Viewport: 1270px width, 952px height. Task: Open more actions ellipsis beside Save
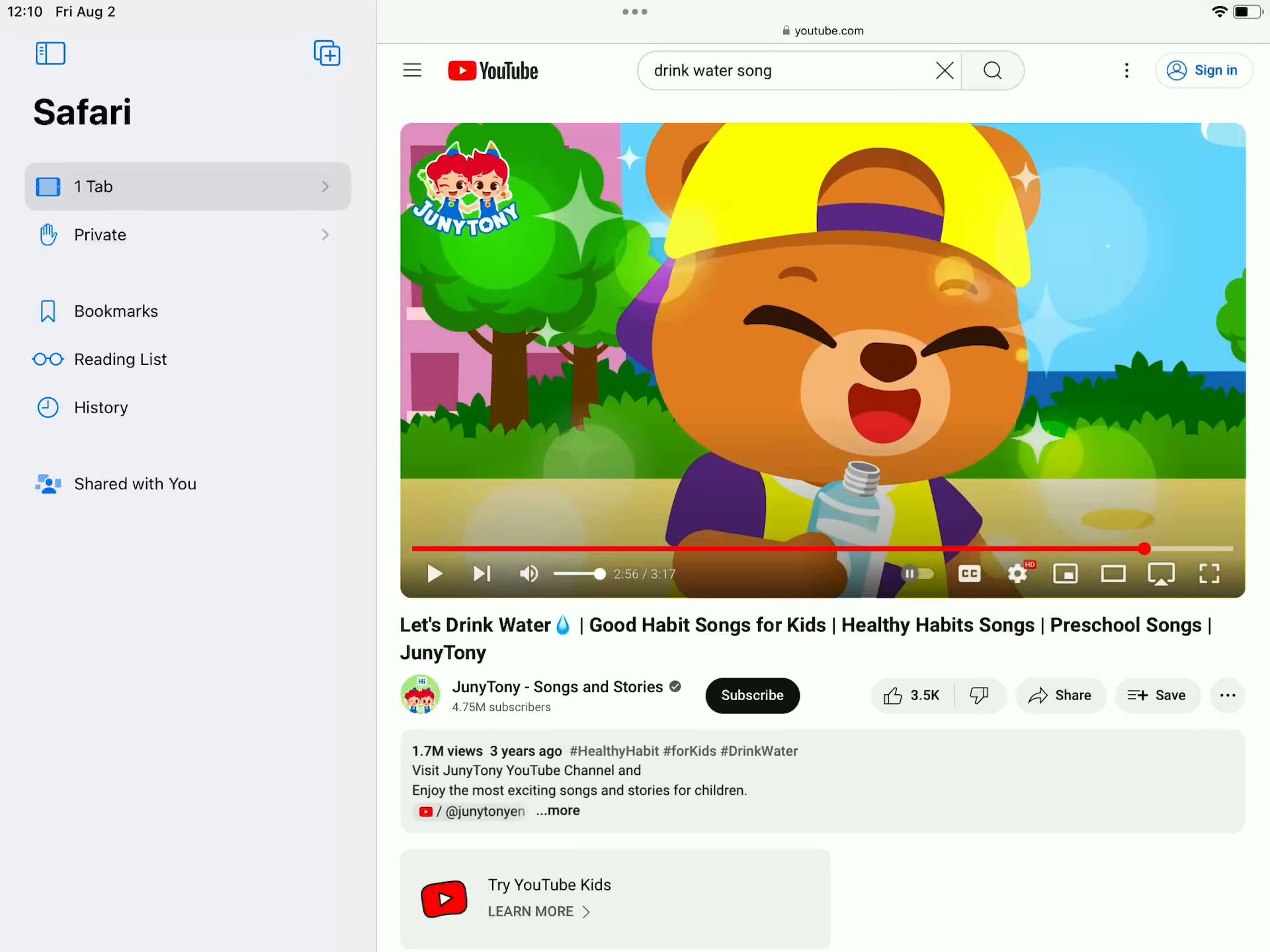(1228, 695)
